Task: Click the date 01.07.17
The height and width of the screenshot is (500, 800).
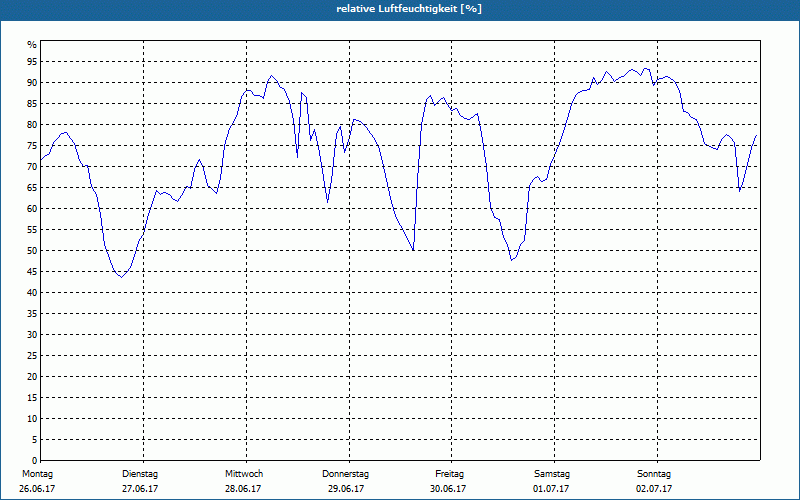Action: click(551, 489)
